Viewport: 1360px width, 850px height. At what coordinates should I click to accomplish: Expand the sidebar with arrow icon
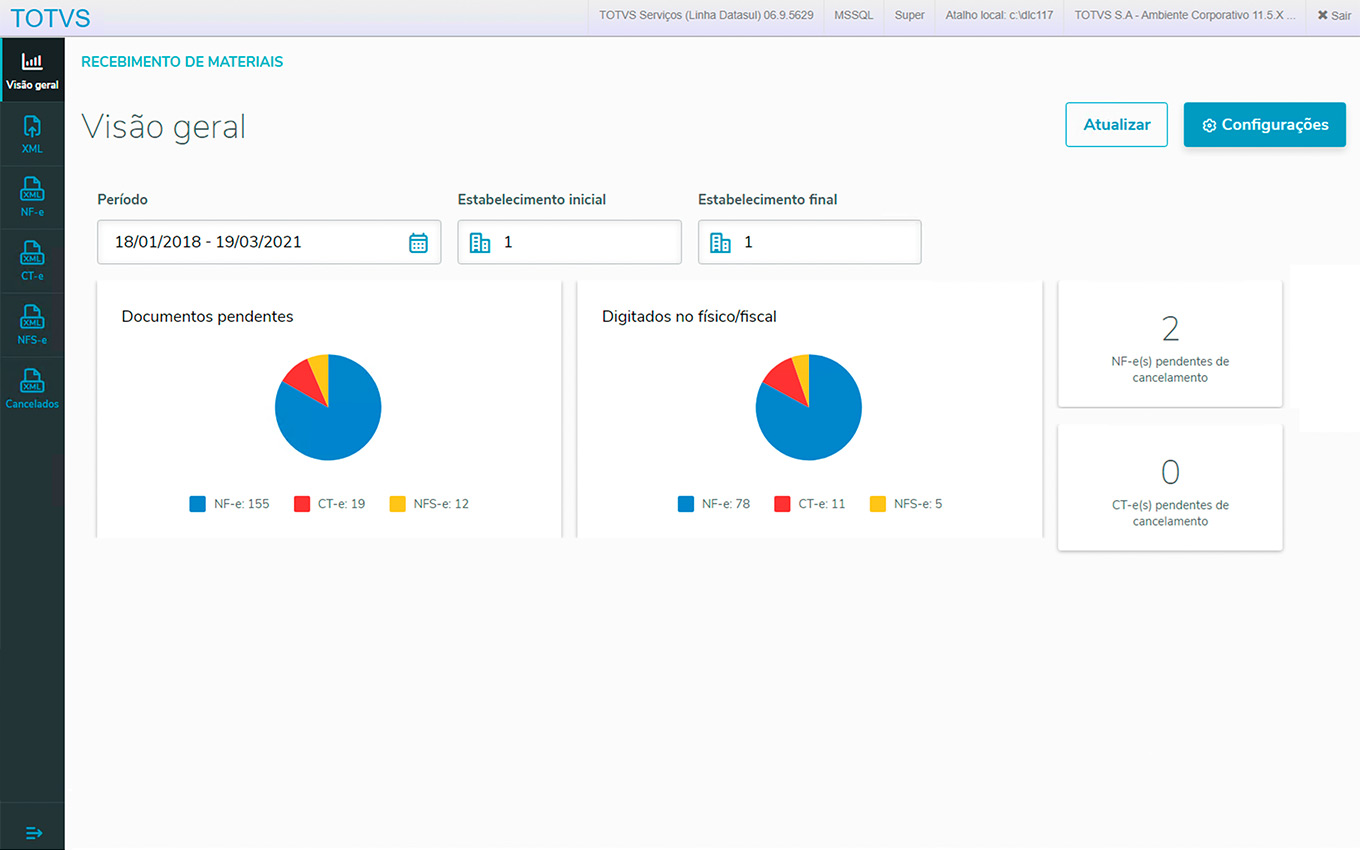click(x=33, y=832)
